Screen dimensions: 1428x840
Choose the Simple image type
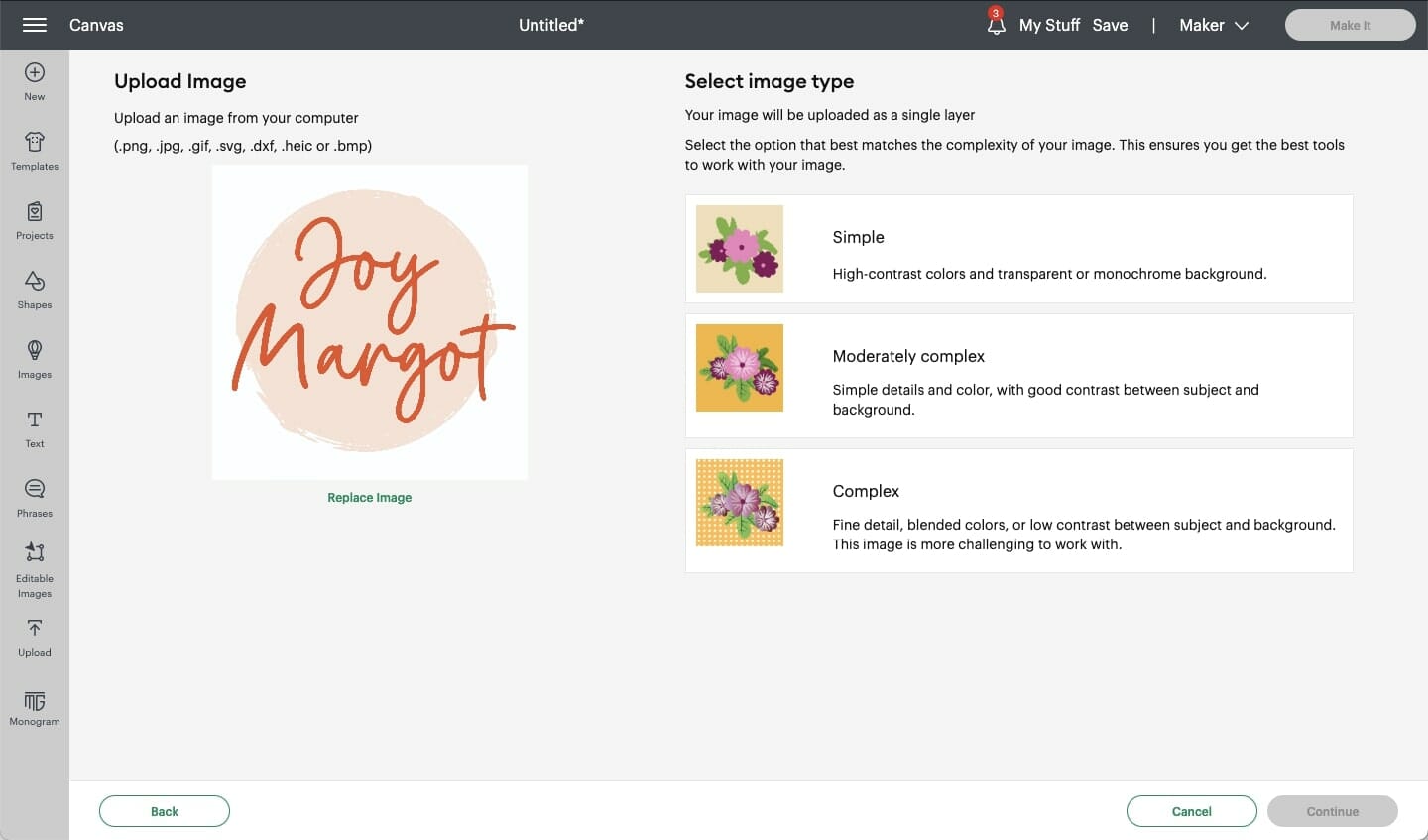[1018, 249]
